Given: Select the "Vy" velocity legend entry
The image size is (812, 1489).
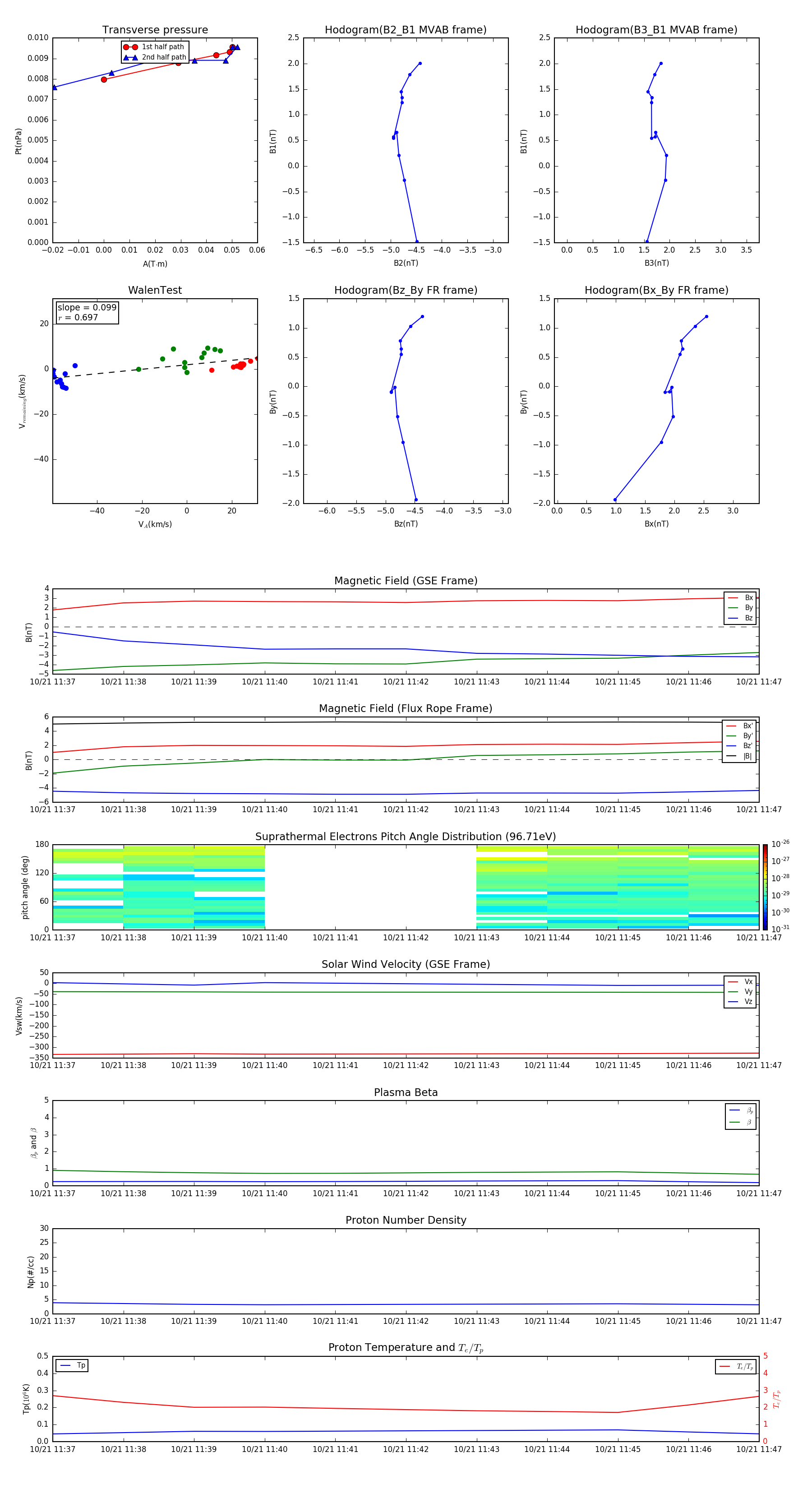Looking at the screenshot, I should point(741,991).
